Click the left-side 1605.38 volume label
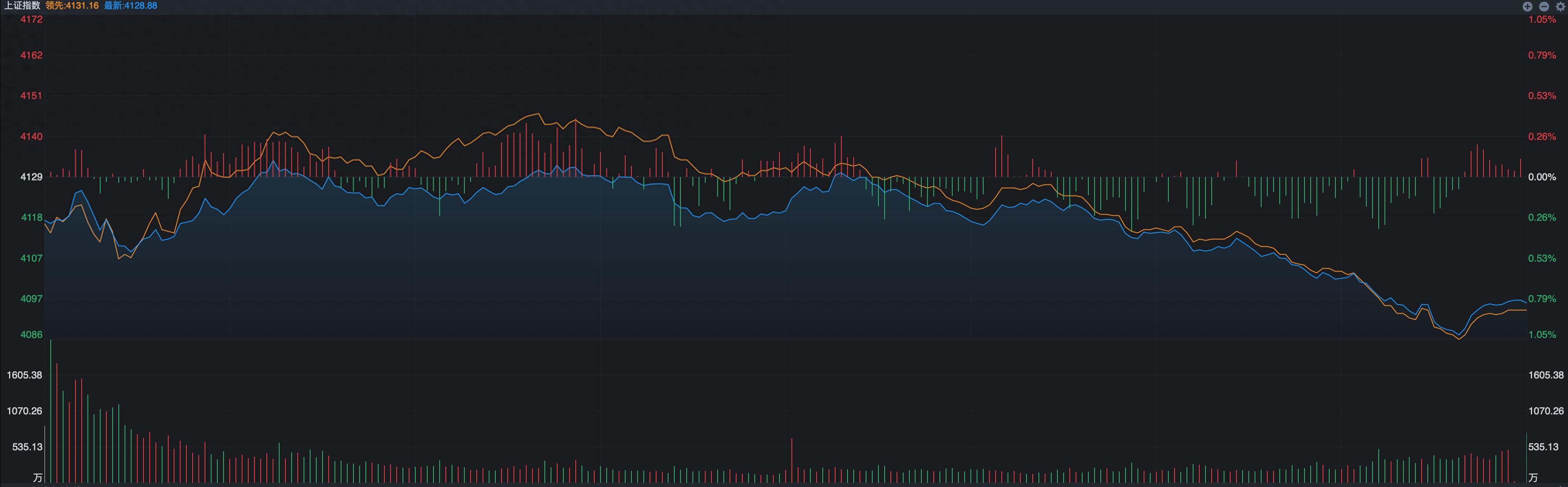1568x487 pixels. tap(24, 375)
